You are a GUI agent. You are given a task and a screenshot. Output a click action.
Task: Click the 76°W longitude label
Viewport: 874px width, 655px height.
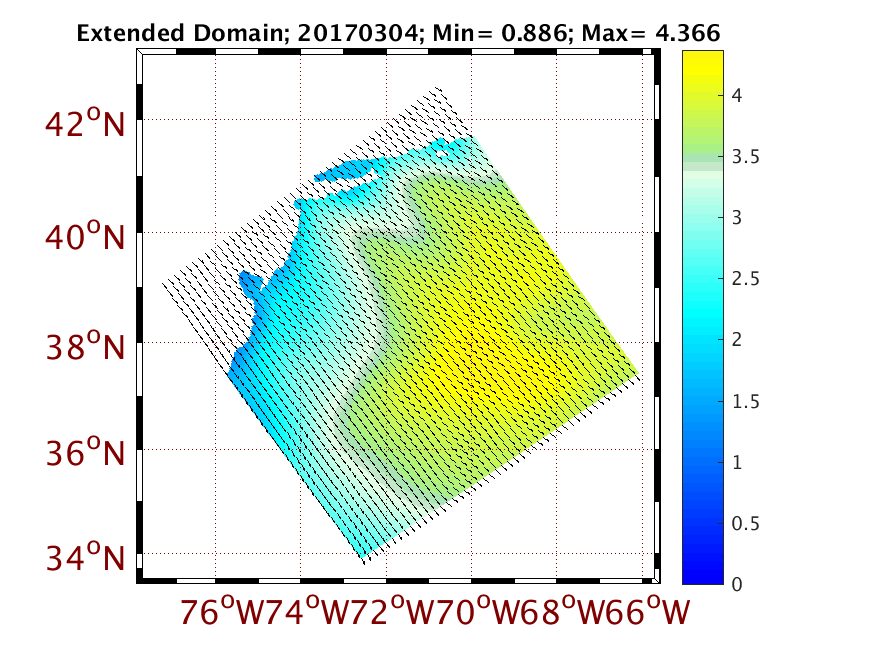[222, 611]
